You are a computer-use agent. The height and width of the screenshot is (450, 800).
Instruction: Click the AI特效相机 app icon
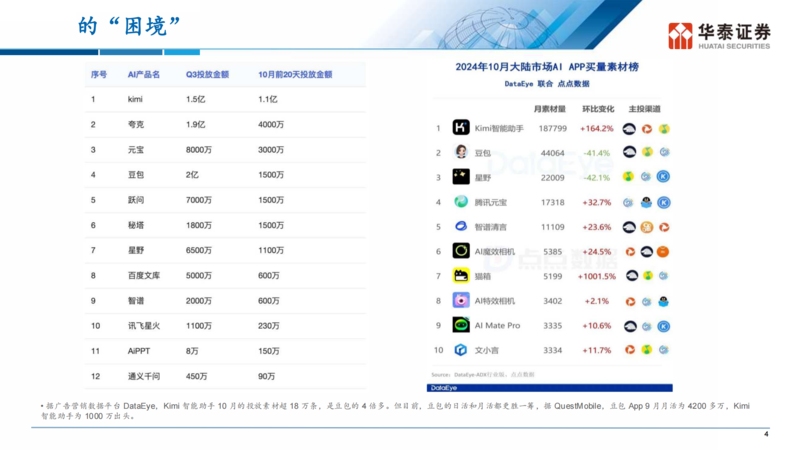tap(461, 300)
